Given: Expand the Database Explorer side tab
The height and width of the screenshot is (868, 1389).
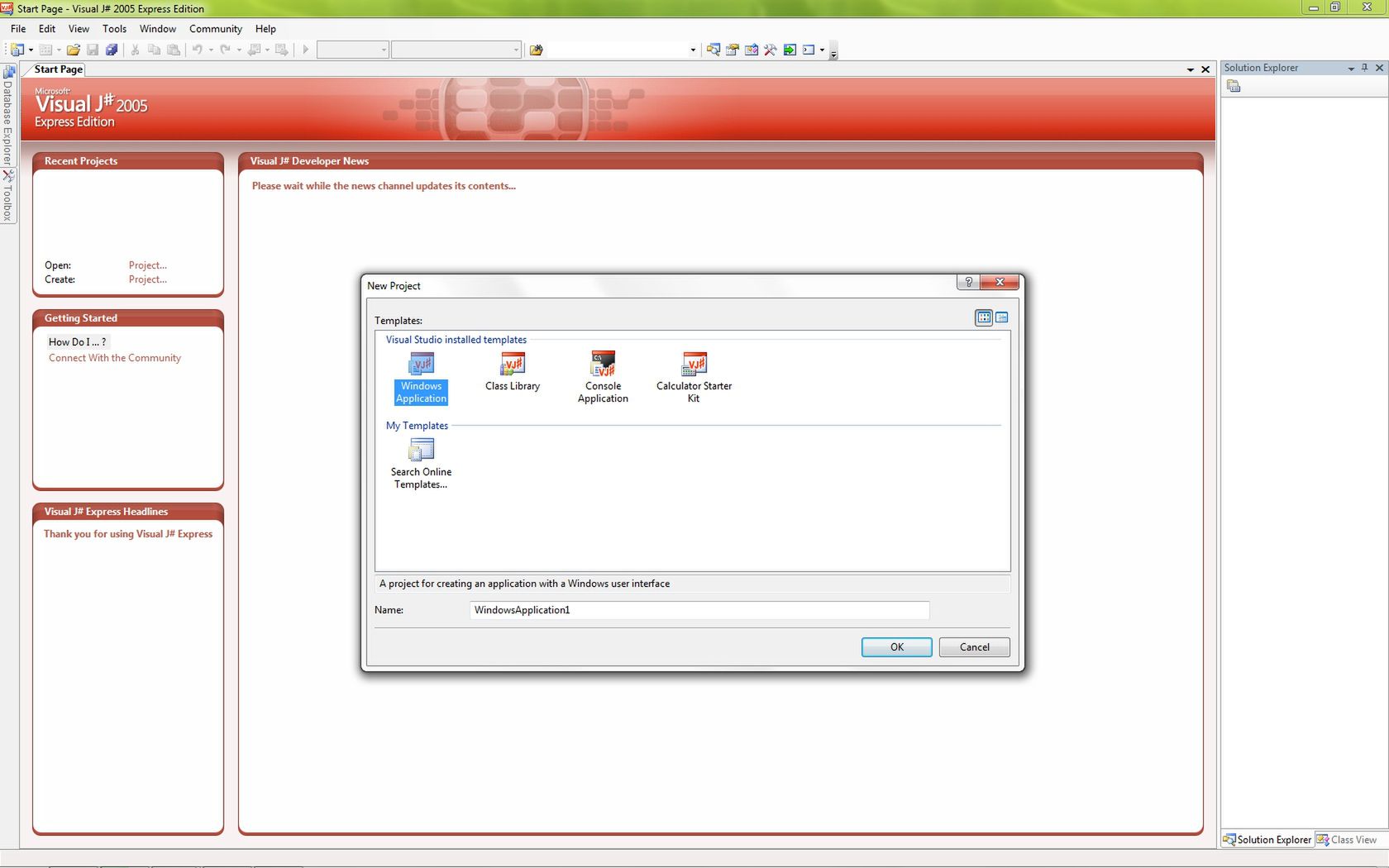Looking at the screenshot, I should pos(8,115).
